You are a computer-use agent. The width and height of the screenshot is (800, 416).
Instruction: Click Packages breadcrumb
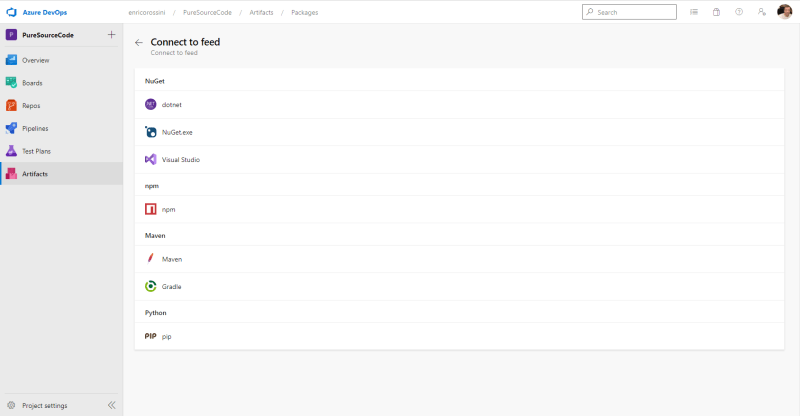coord(305,12)
